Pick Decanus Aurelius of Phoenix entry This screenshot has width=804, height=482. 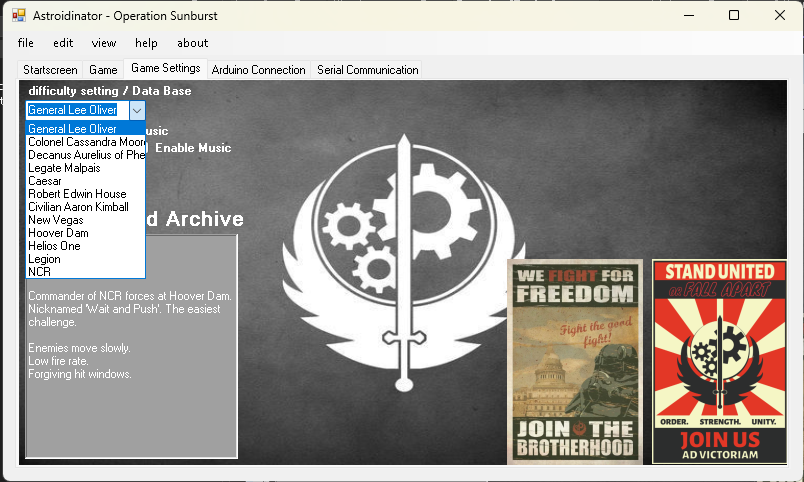[x=86, y=155]
